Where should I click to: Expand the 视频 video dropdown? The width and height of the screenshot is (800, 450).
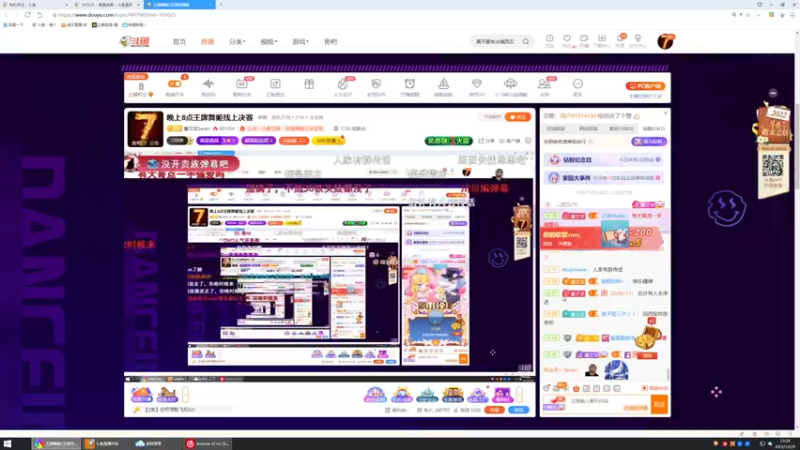269,42
